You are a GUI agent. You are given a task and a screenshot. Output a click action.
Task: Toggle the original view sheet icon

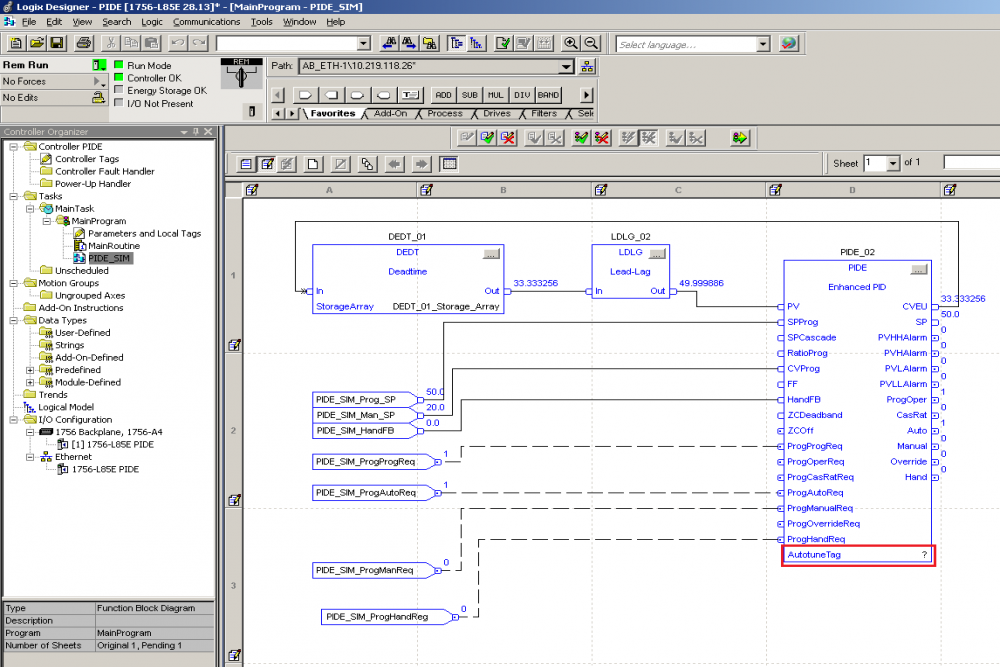pyautogui.click(x=246, y=164)
